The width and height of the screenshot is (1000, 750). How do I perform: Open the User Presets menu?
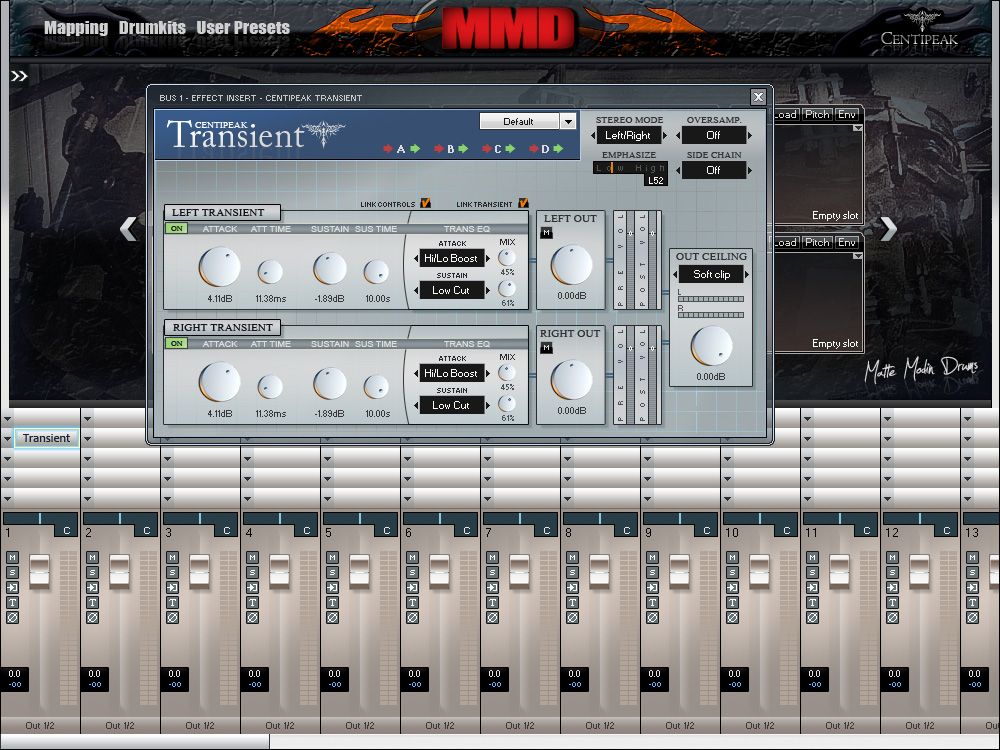[x=242, y=28]
